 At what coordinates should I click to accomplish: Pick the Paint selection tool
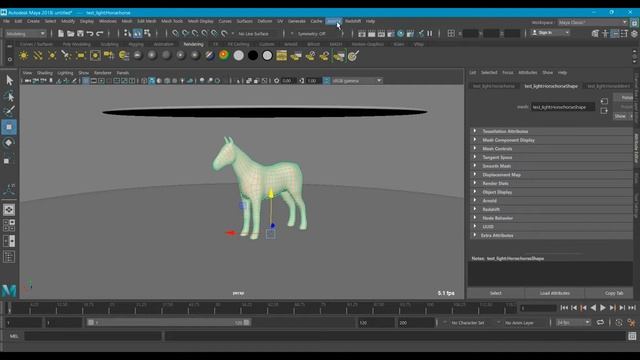(x=9, y=111)
